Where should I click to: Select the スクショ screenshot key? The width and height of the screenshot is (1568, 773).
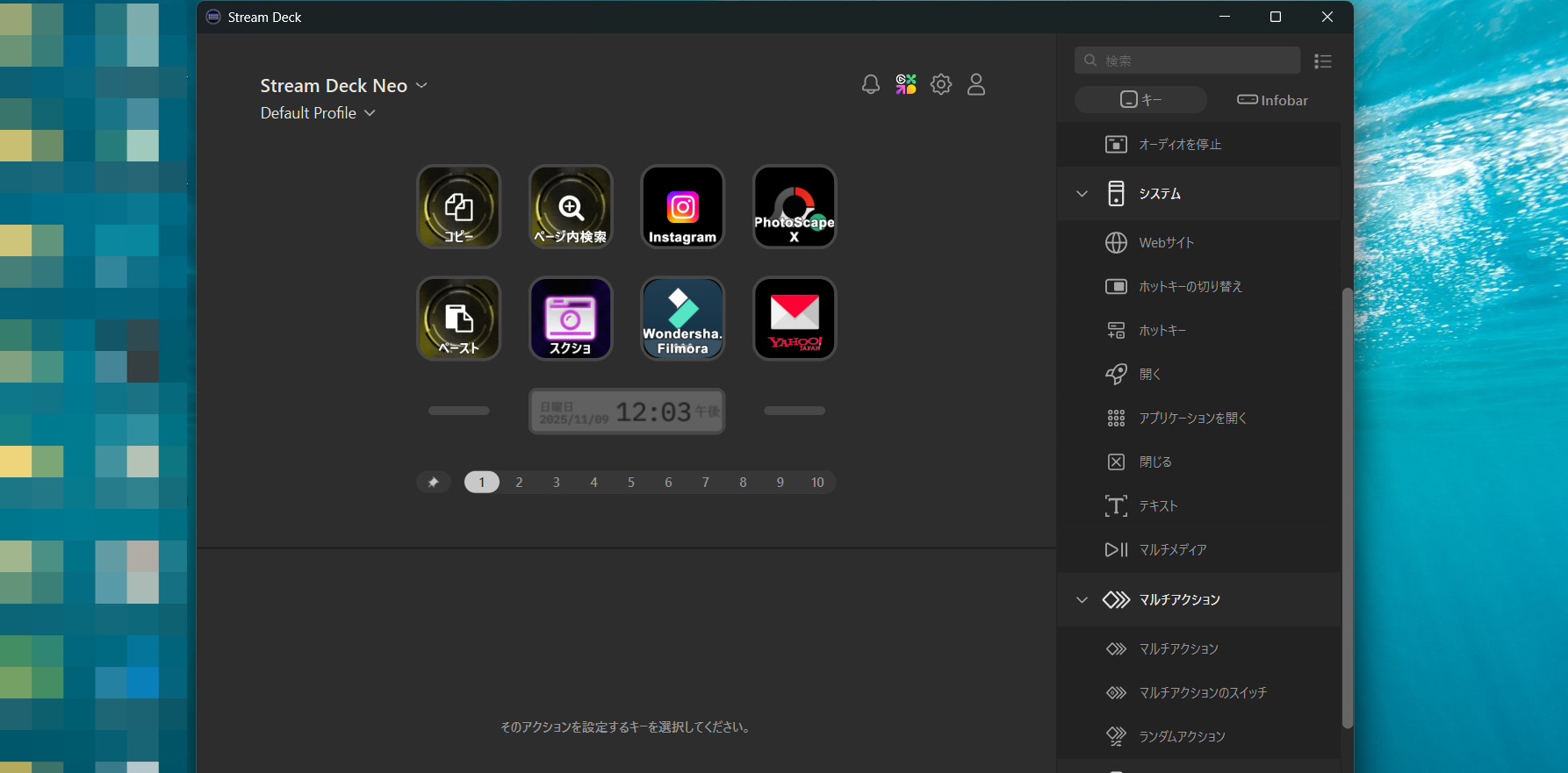coord(571,319)
